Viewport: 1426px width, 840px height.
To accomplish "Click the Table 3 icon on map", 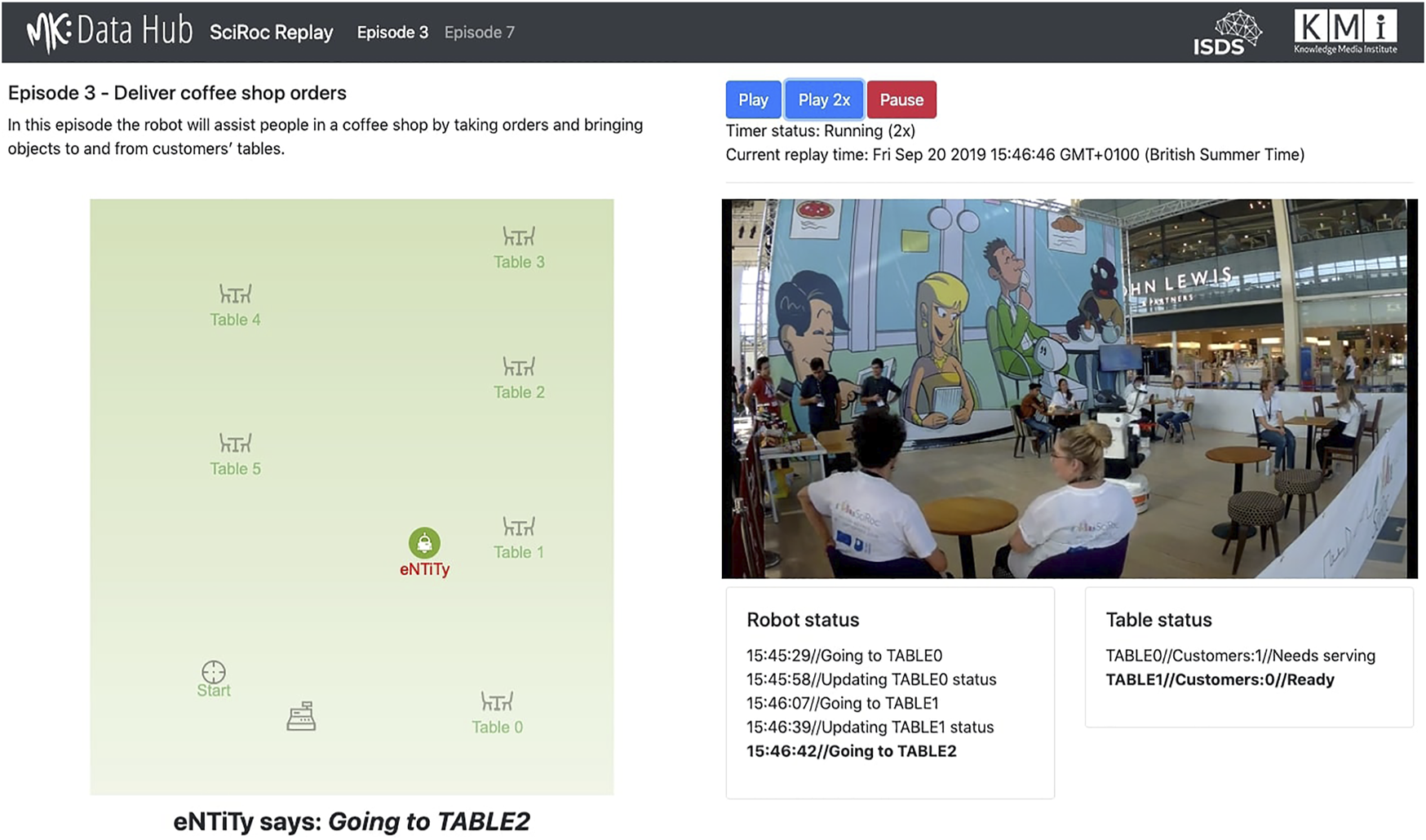I will 519,237.
